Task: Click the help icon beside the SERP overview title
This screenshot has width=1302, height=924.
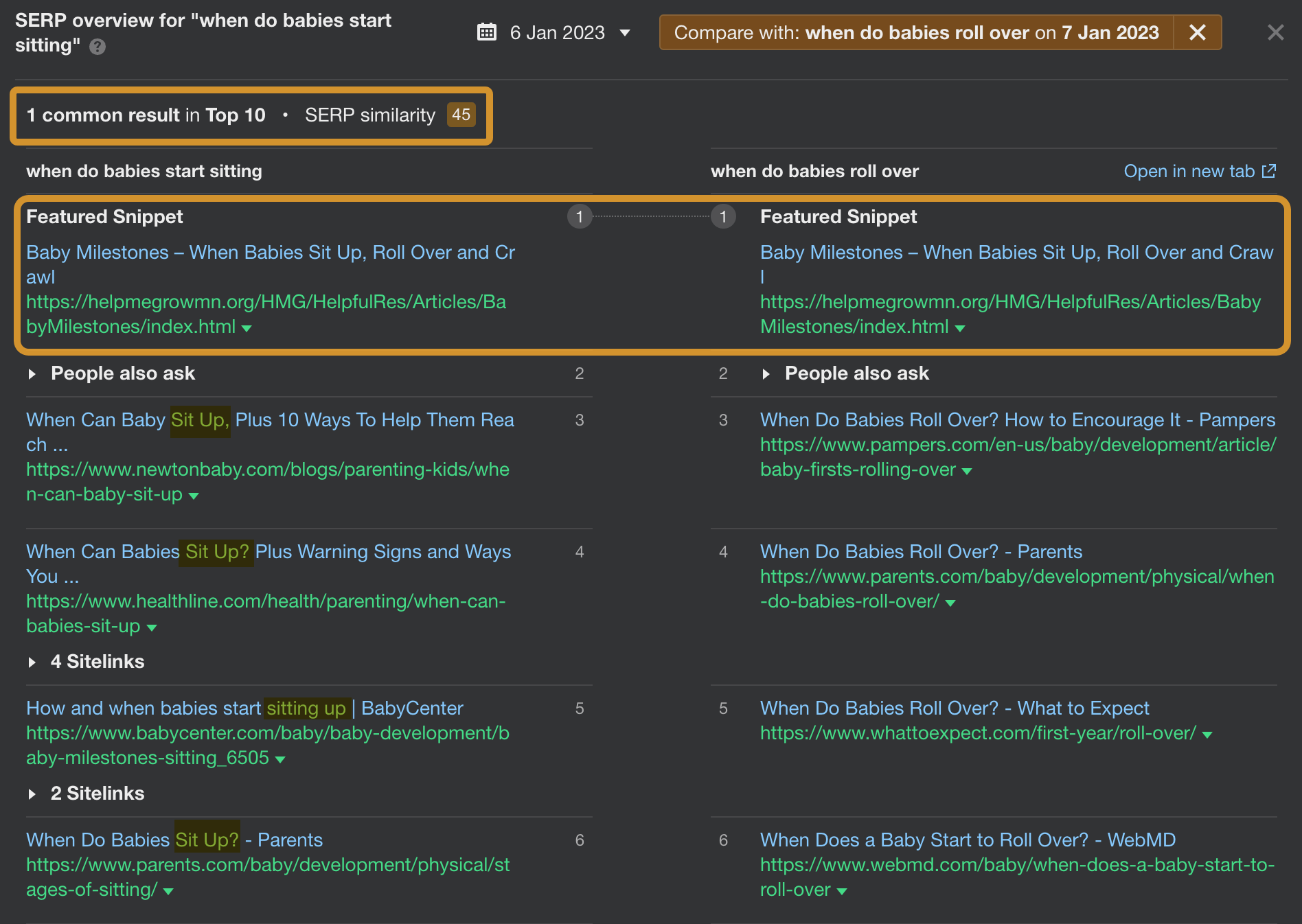Action: [98, 47]
